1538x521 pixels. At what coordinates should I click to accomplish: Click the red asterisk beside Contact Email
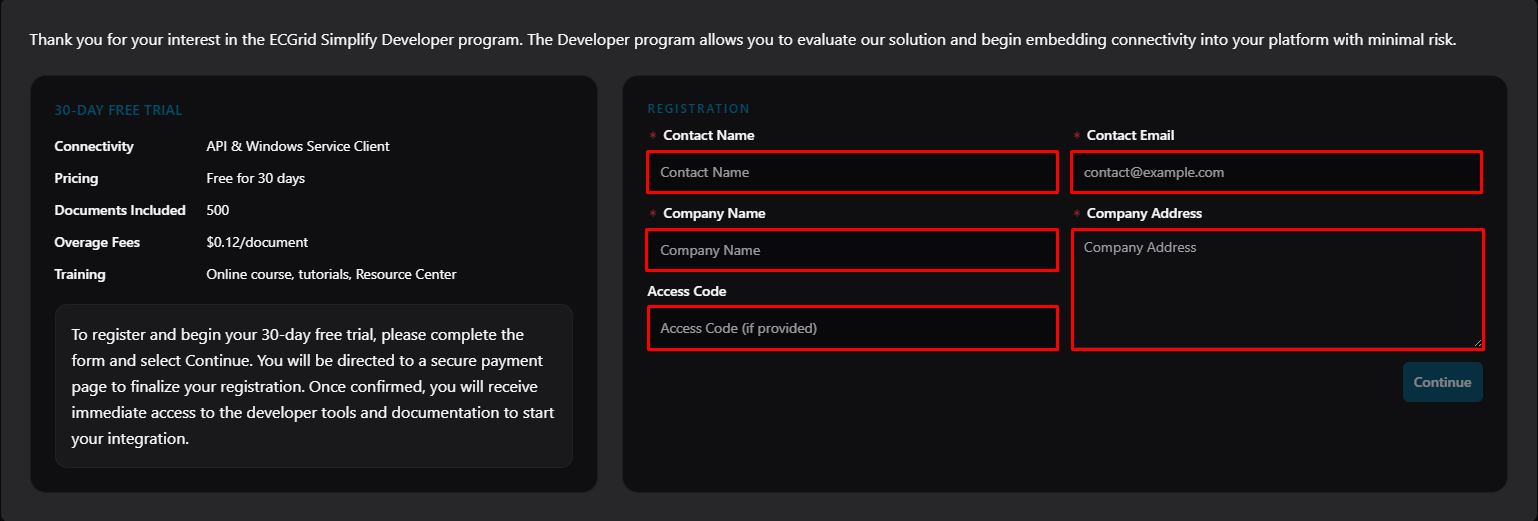pos(1077,136)
